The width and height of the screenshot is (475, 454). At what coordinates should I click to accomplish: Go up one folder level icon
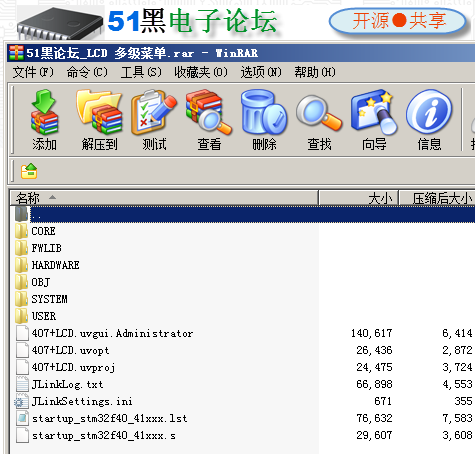pyautogui.click(x=29, y=171)
